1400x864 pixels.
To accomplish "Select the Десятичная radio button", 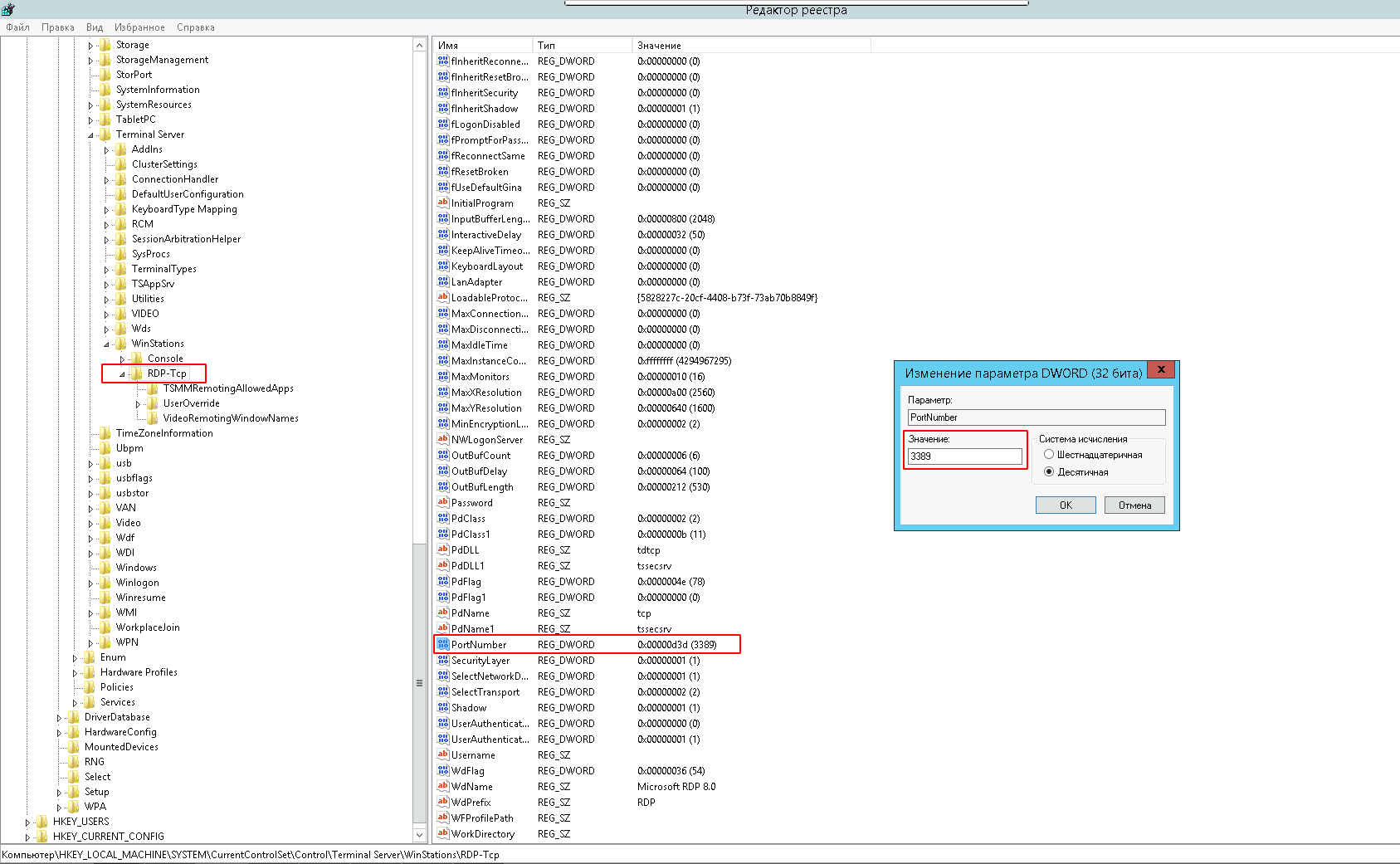I will (1049, 472).
